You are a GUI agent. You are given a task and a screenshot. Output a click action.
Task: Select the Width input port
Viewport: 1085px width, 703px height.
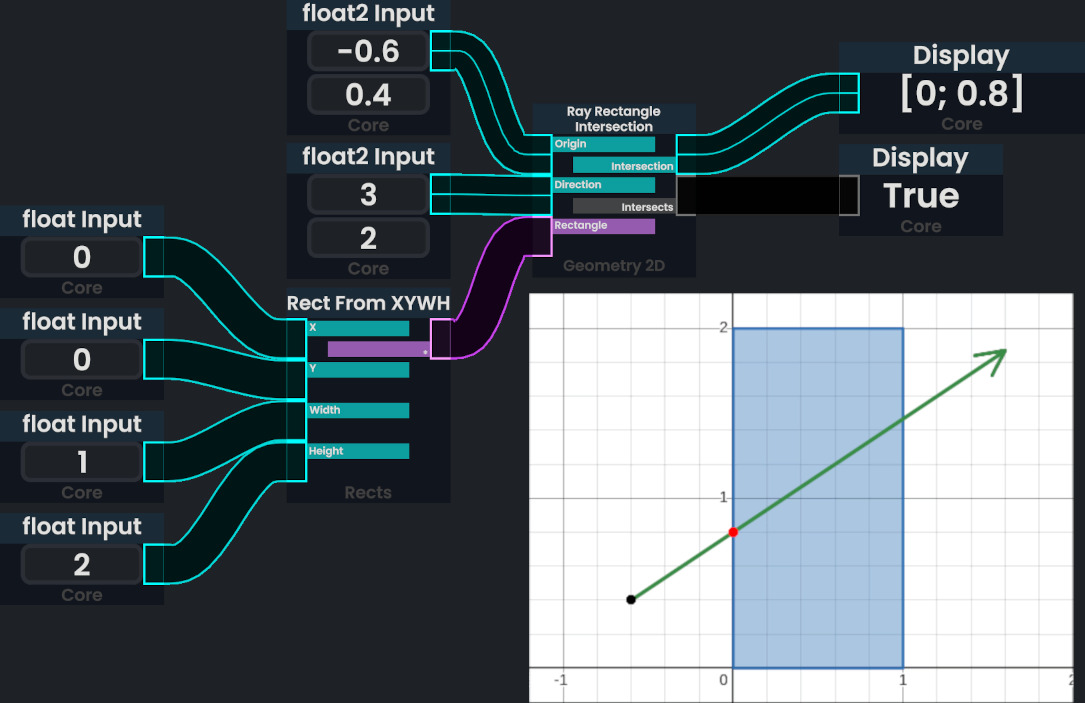[358, 410]
